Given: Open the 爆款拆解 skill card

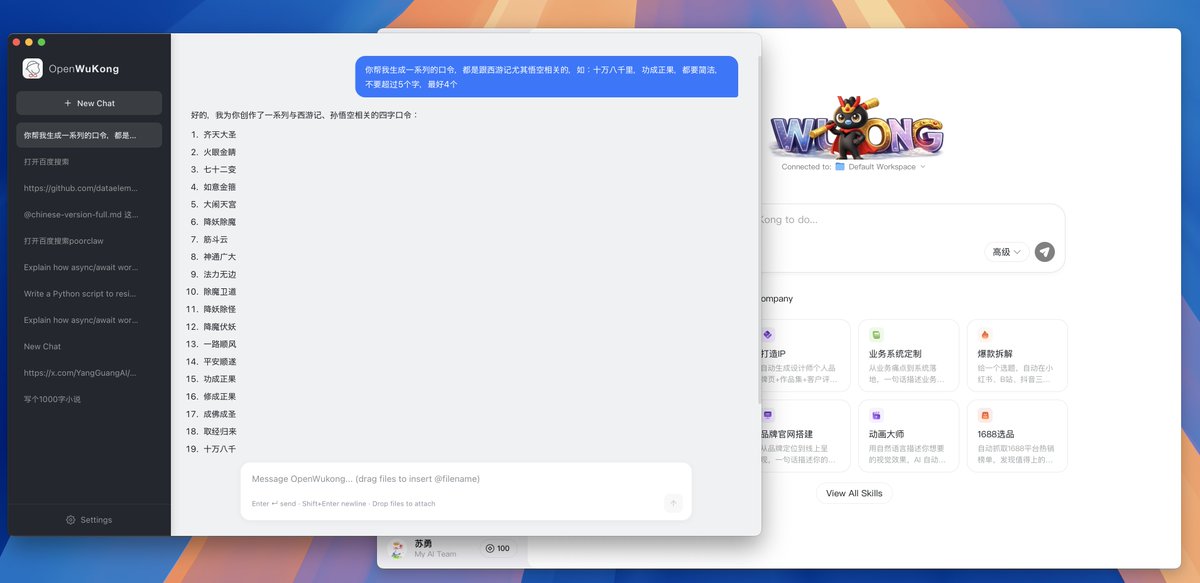Looking at the screenshot, I should (1017, 355).
